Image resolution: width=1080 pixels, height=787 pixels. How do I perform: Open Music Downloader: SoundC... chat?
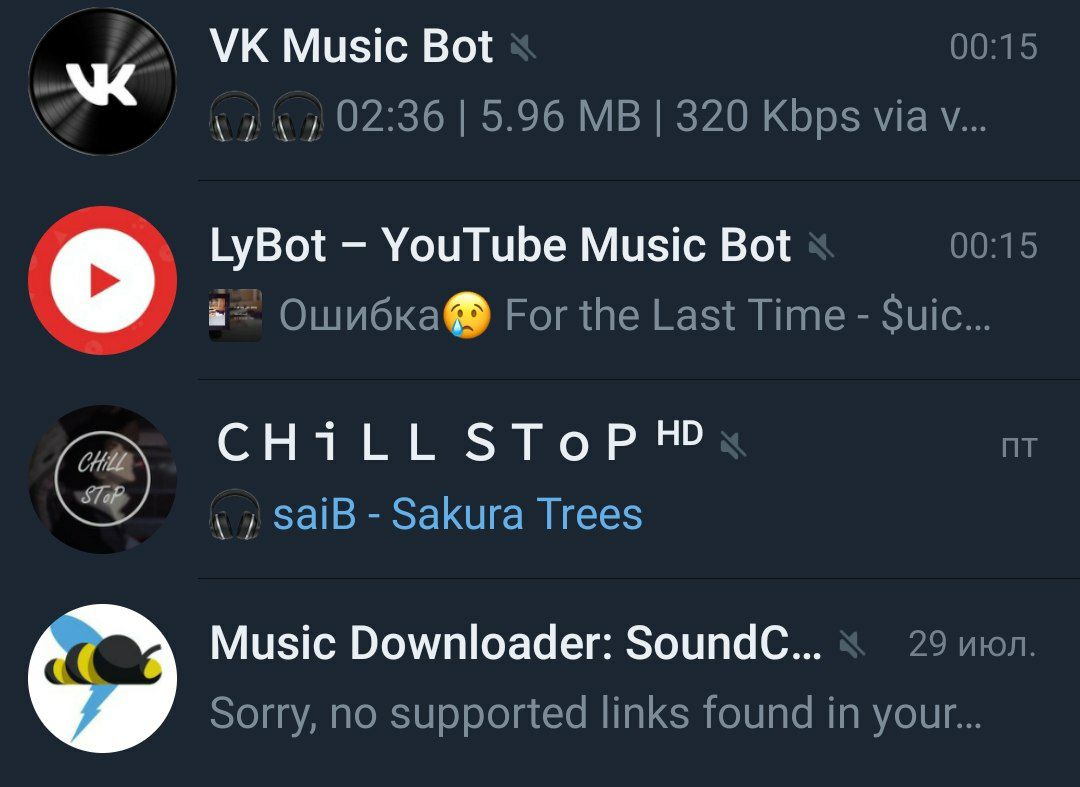click(x=515, y=644)
